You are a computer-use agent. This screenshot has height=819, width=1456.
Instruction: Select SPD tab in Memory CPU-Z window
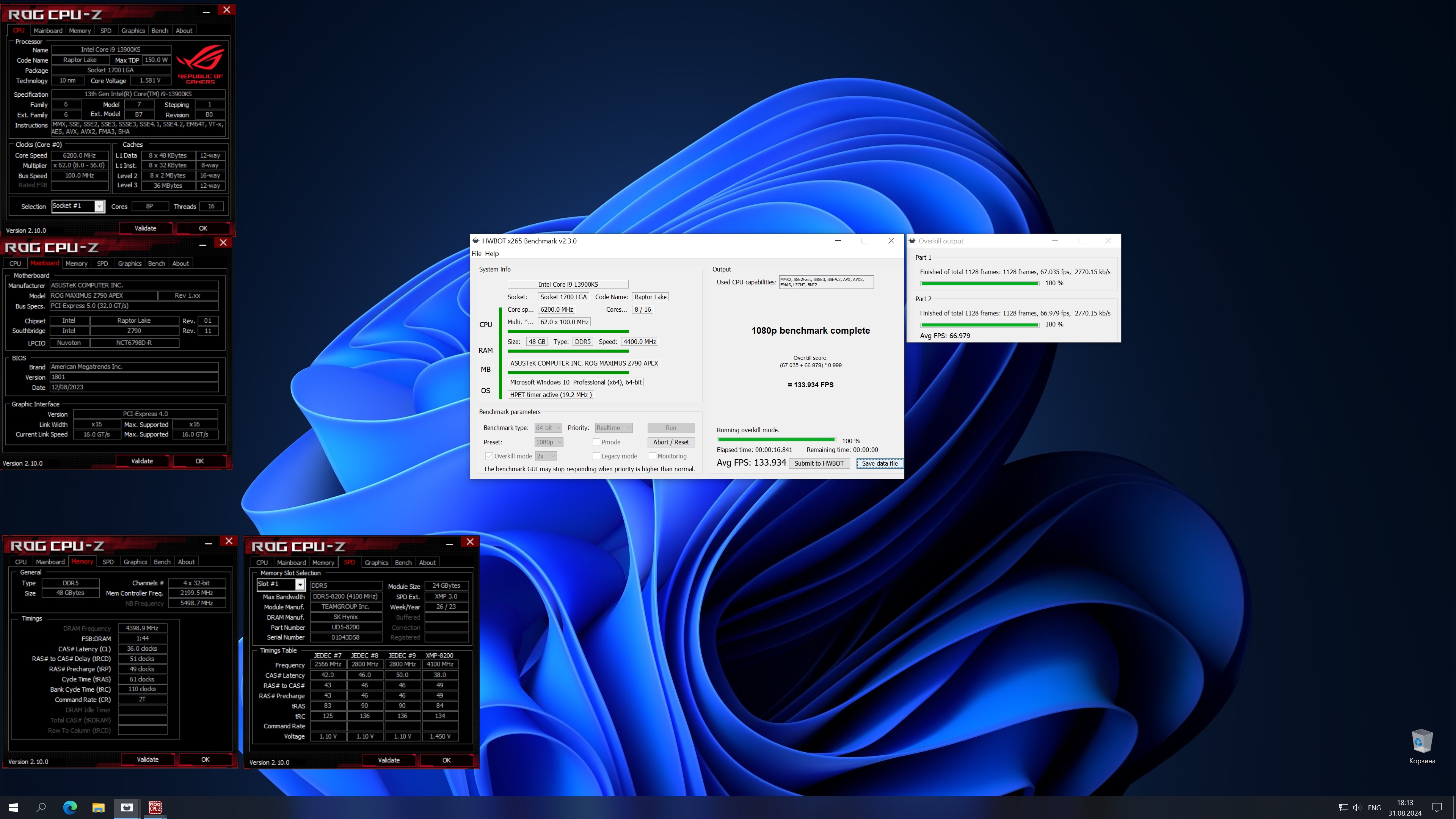click(108, 562)
